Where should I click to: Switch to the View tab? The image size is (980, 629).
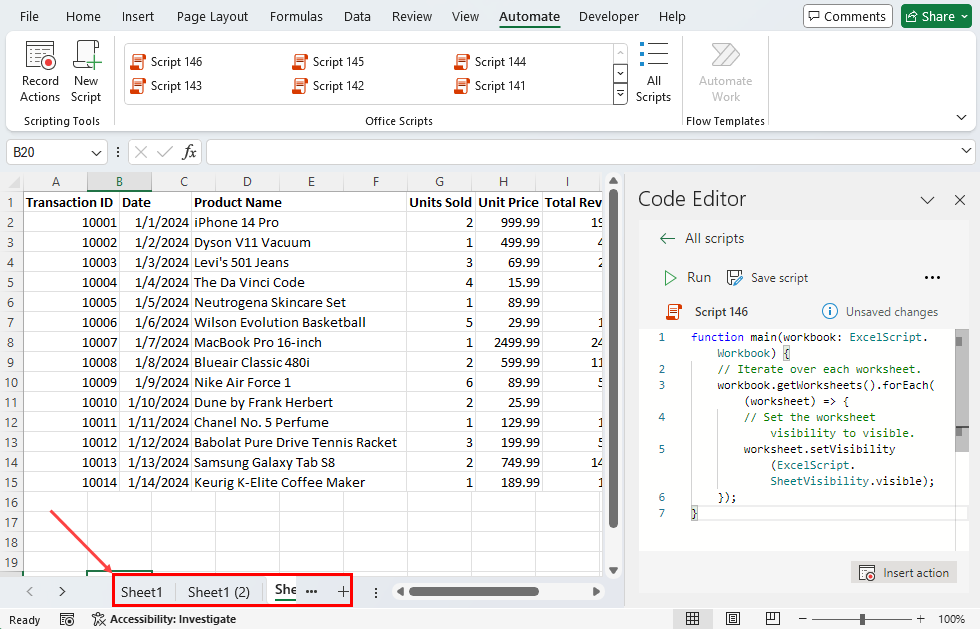tap(465, 17)
